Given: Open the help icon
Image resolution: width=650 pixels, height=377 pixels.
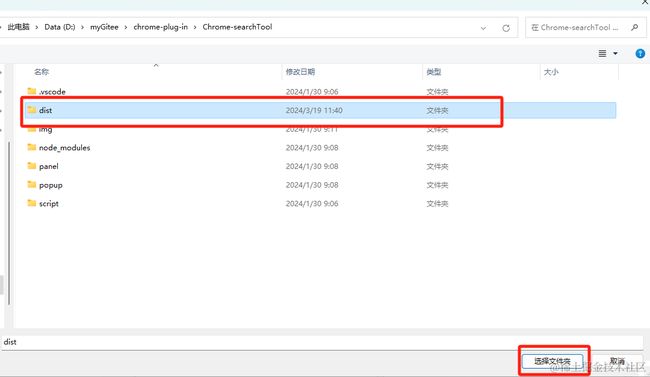Looking at the screenshot, I should point(640,54).
